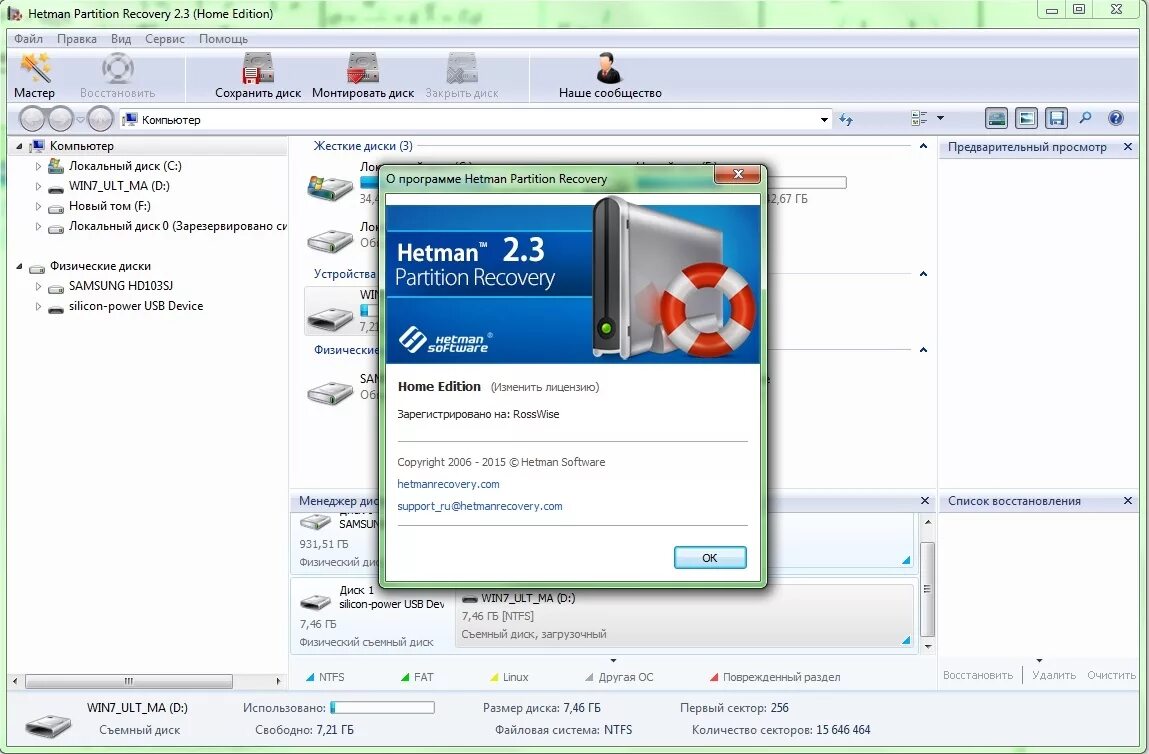Screen dimensions: 1149x754
Task: Click Восстановить in recovery list panel
Action: click(x=978, y=675)
